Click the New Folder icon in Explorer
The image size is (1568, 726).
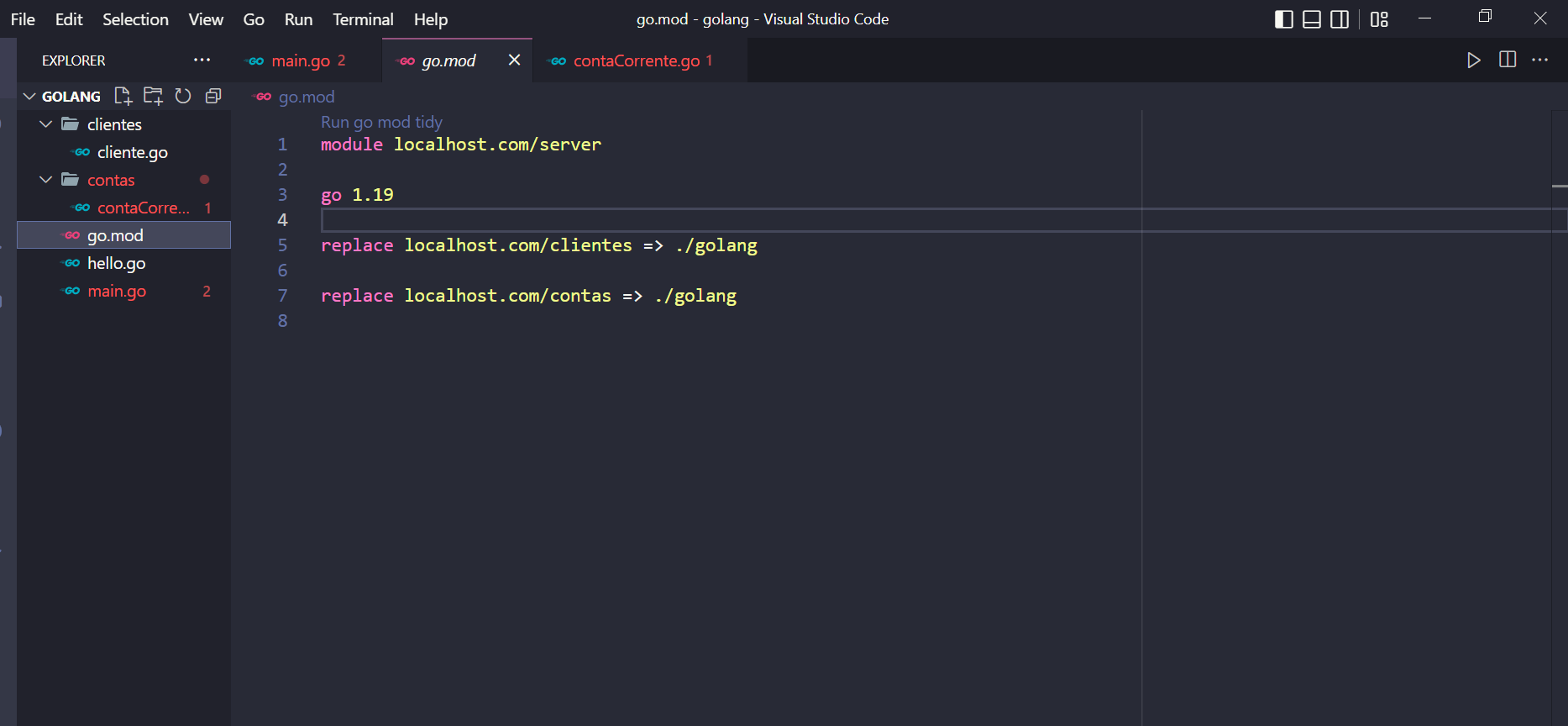[x=153, y=96]
